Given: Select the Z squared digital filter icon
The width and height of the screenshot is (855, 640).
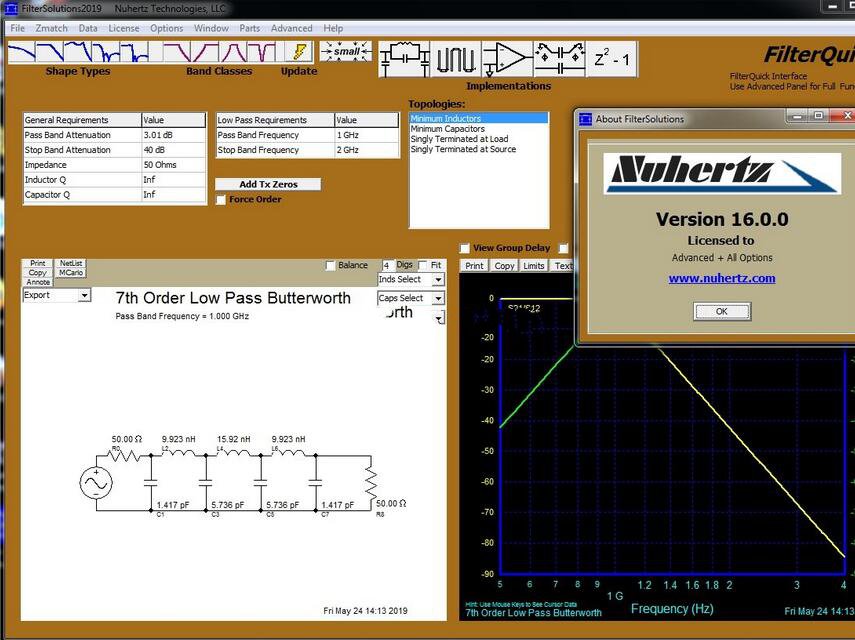Looking at the screenshot, I should [x=608, y=60].
